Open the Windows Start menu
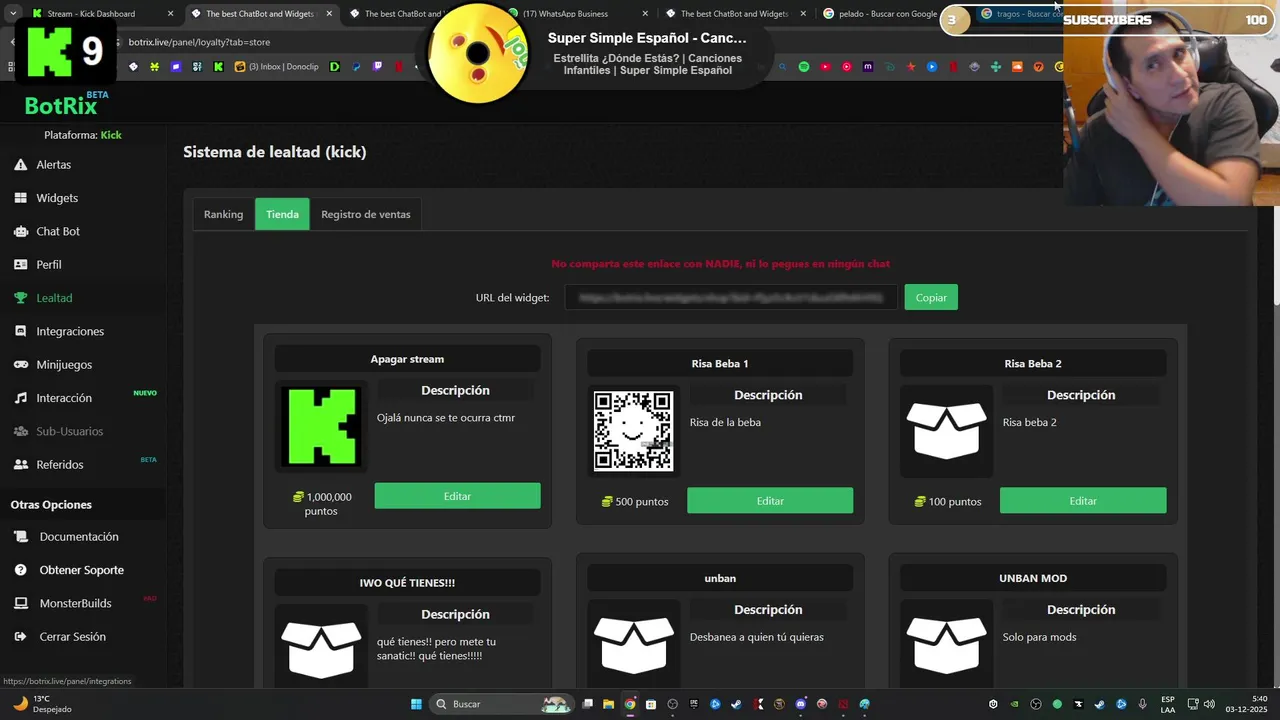Screen dimensions: 1280x720 [416, 704]
